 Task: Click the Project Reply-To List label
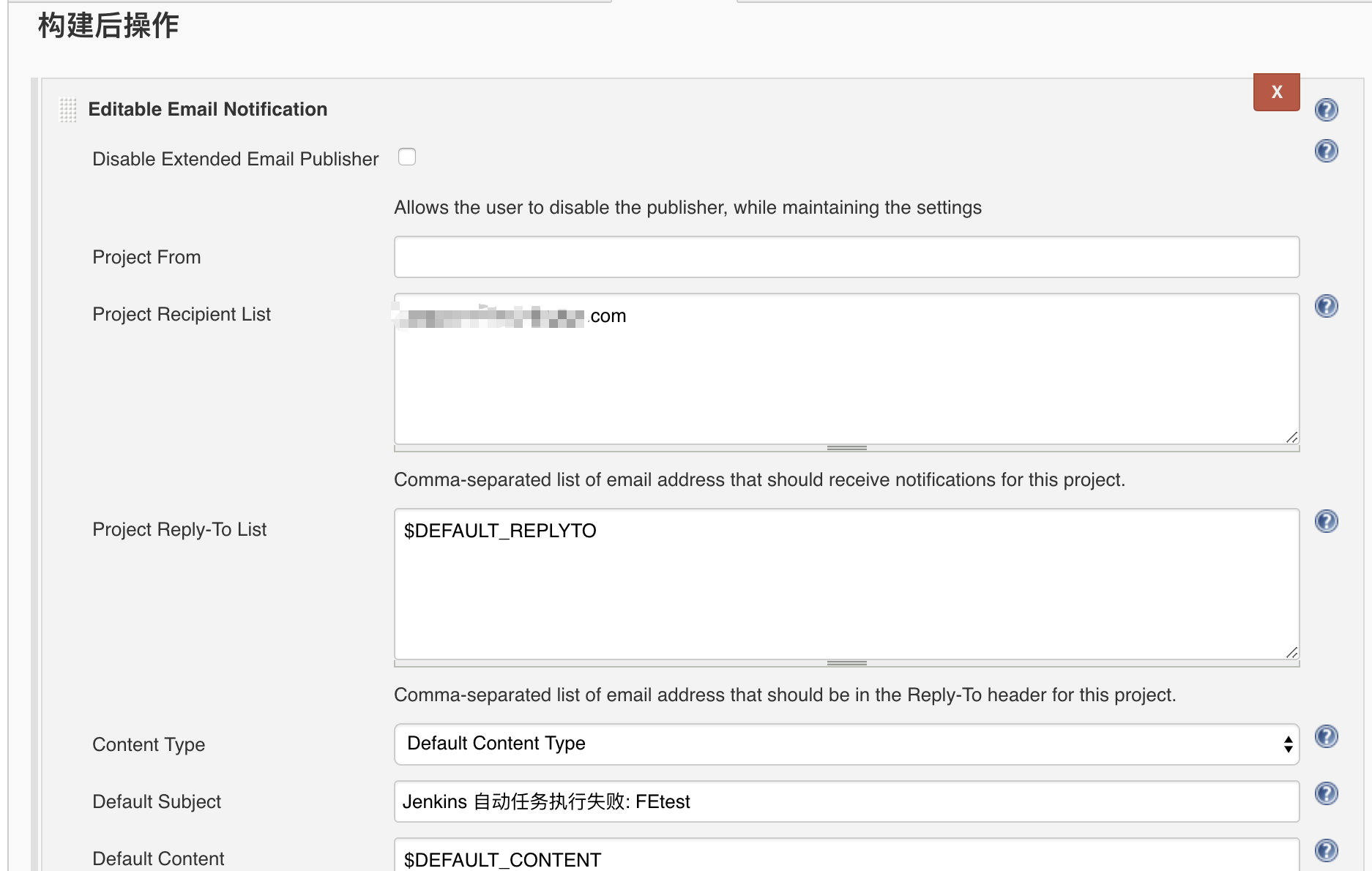(x=179, y=529)
